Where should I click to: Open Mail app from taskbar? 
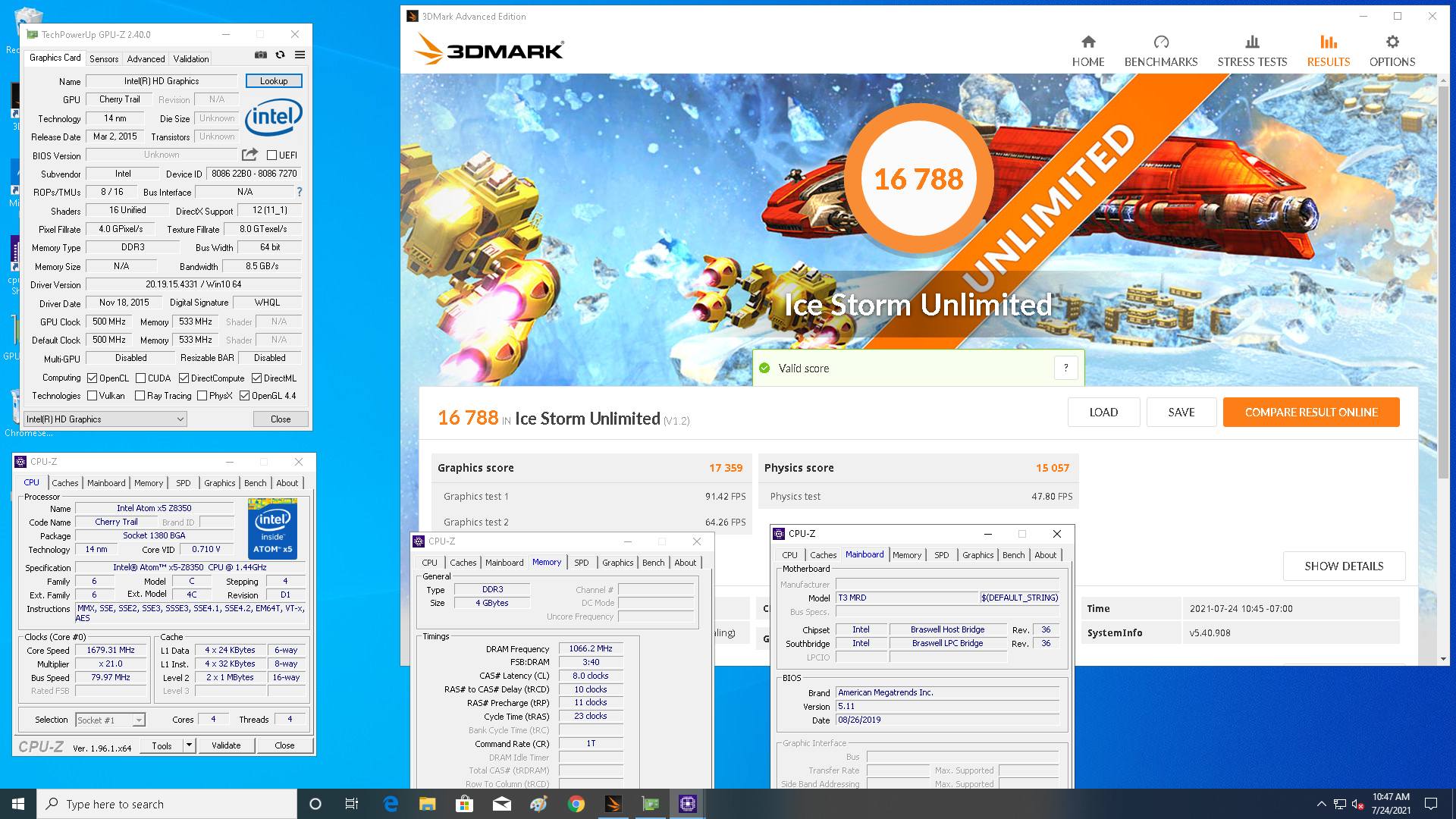click(502, 804)
